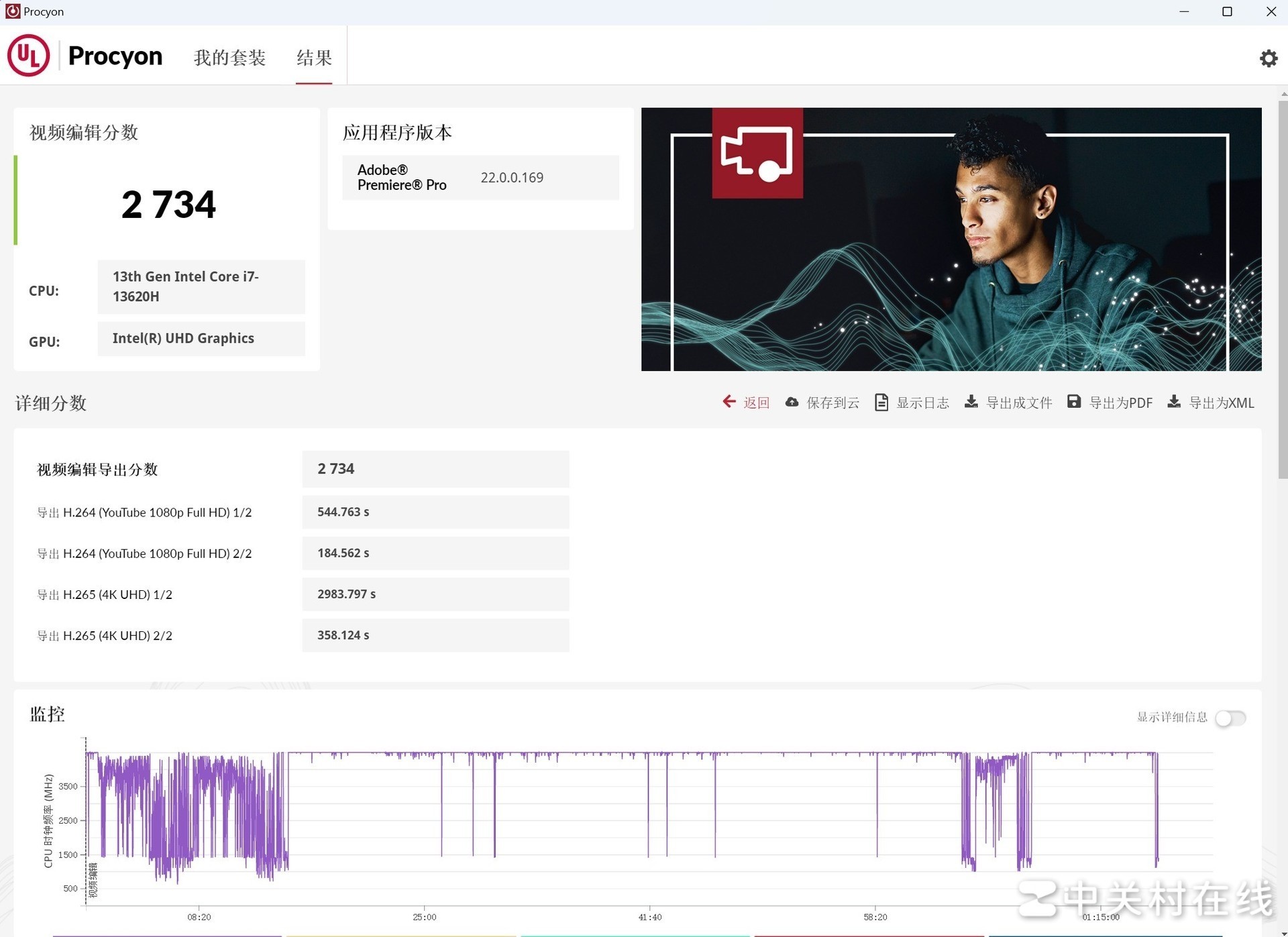This screenshot has width=1288, height=937.
Task: Click the export as XML download icon
Action: pos(1174,402)
